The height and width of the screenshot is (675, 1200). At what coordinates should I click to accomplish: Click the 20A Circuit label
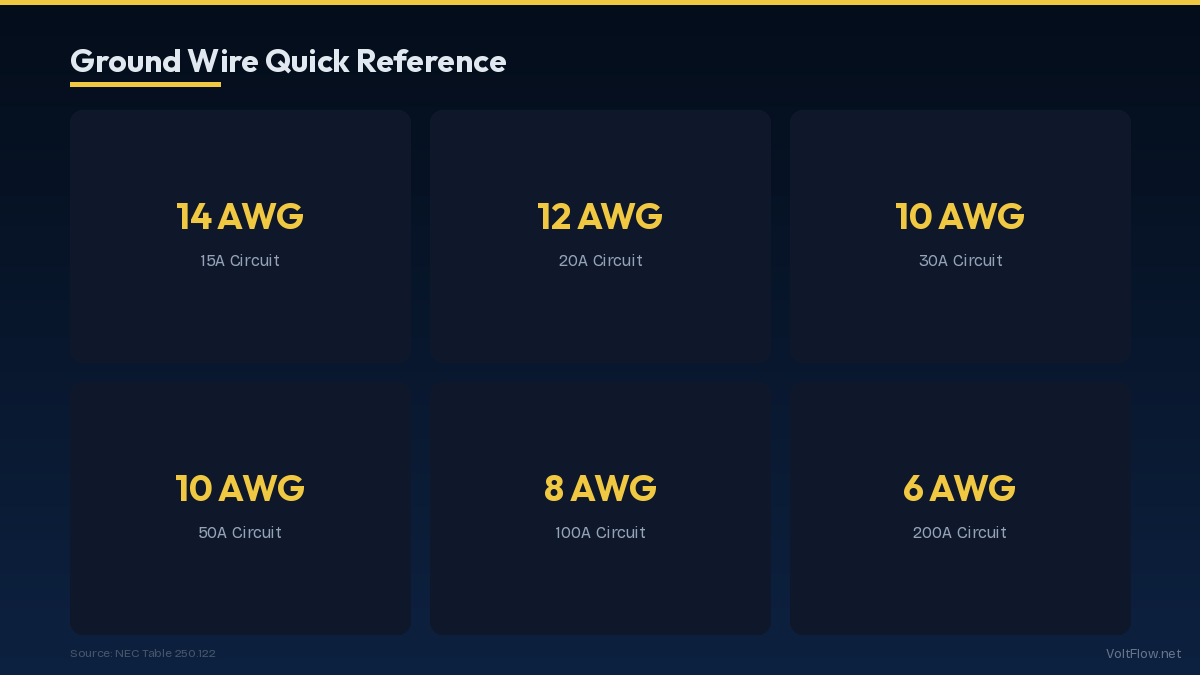pos(600,261)
